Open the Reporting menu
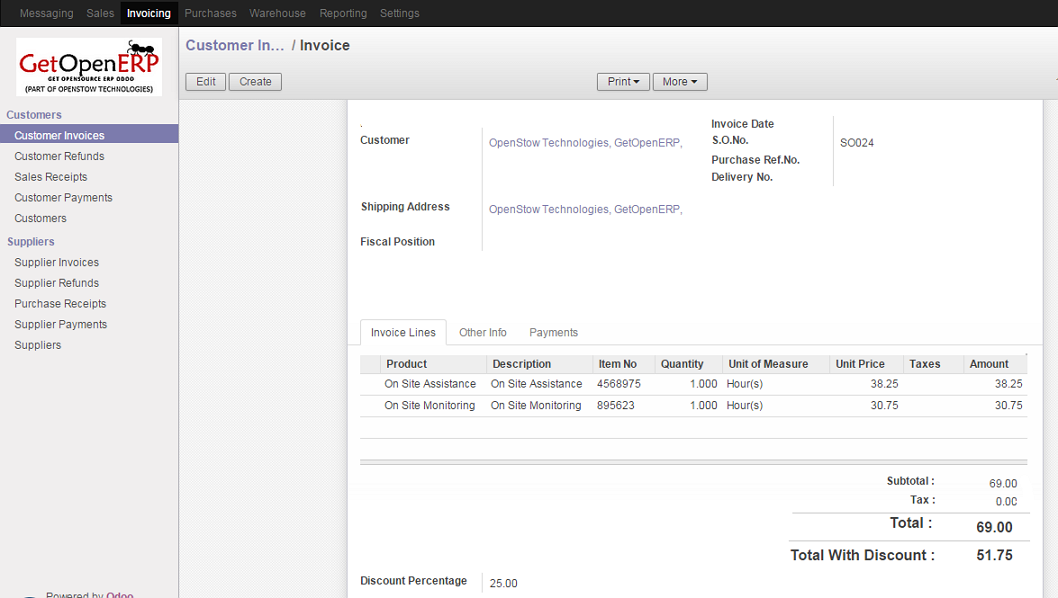Viewport: 1058px width, 598px height. 343,13
